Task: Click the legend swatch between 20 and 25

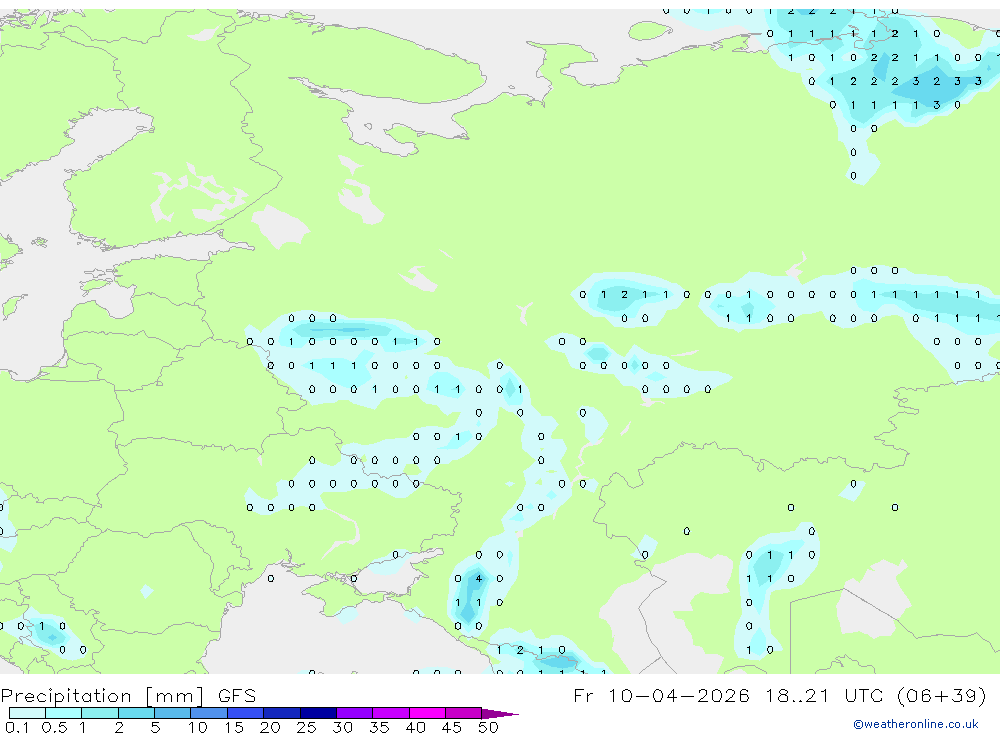Action: click(x=282, y=713)
